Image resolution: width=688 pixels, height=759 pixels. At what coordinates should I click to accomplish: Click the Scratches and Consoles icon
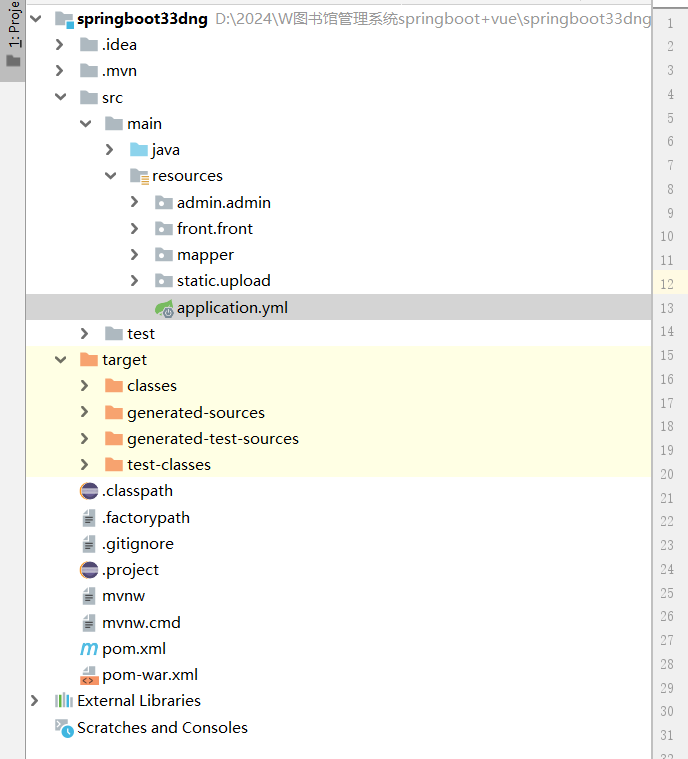[x=64, y=728]
